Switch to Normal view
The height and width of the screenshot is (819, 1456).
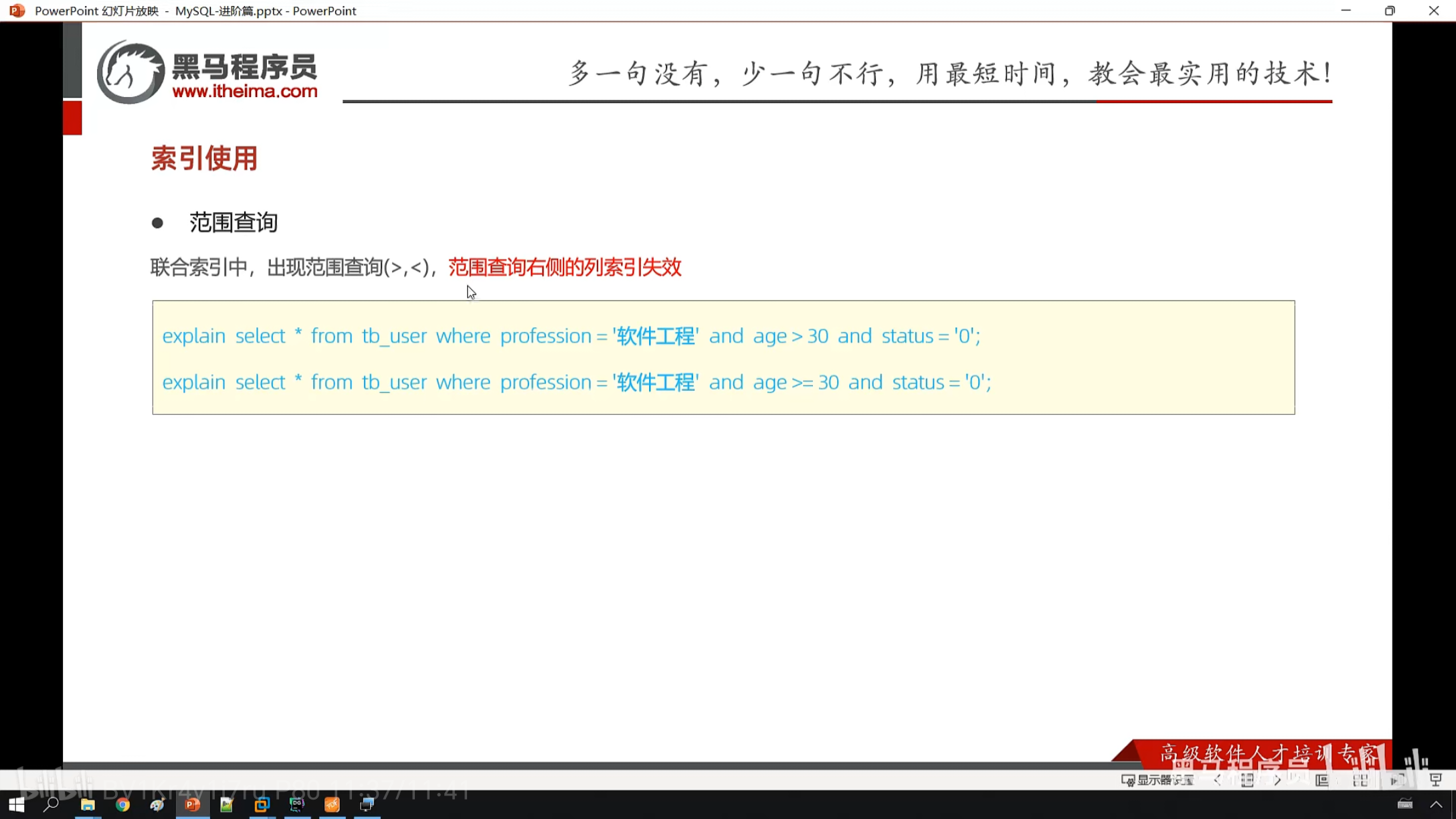pos(1322,780)
